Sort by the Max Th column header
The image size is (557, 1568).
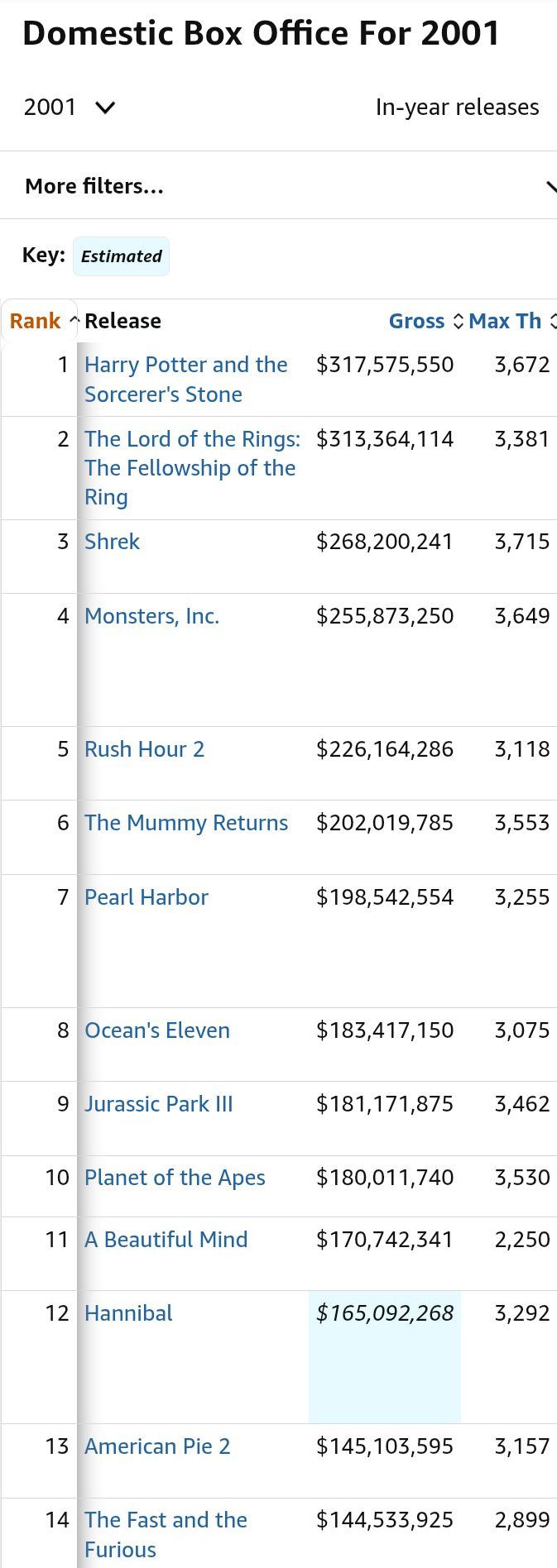(x=506, y=321)
